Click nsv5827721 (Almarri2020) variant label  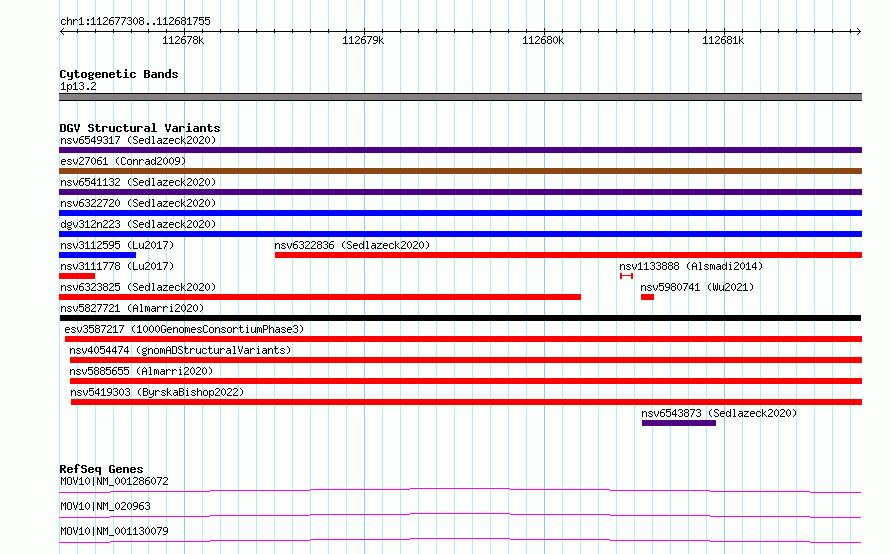(132, 308)
